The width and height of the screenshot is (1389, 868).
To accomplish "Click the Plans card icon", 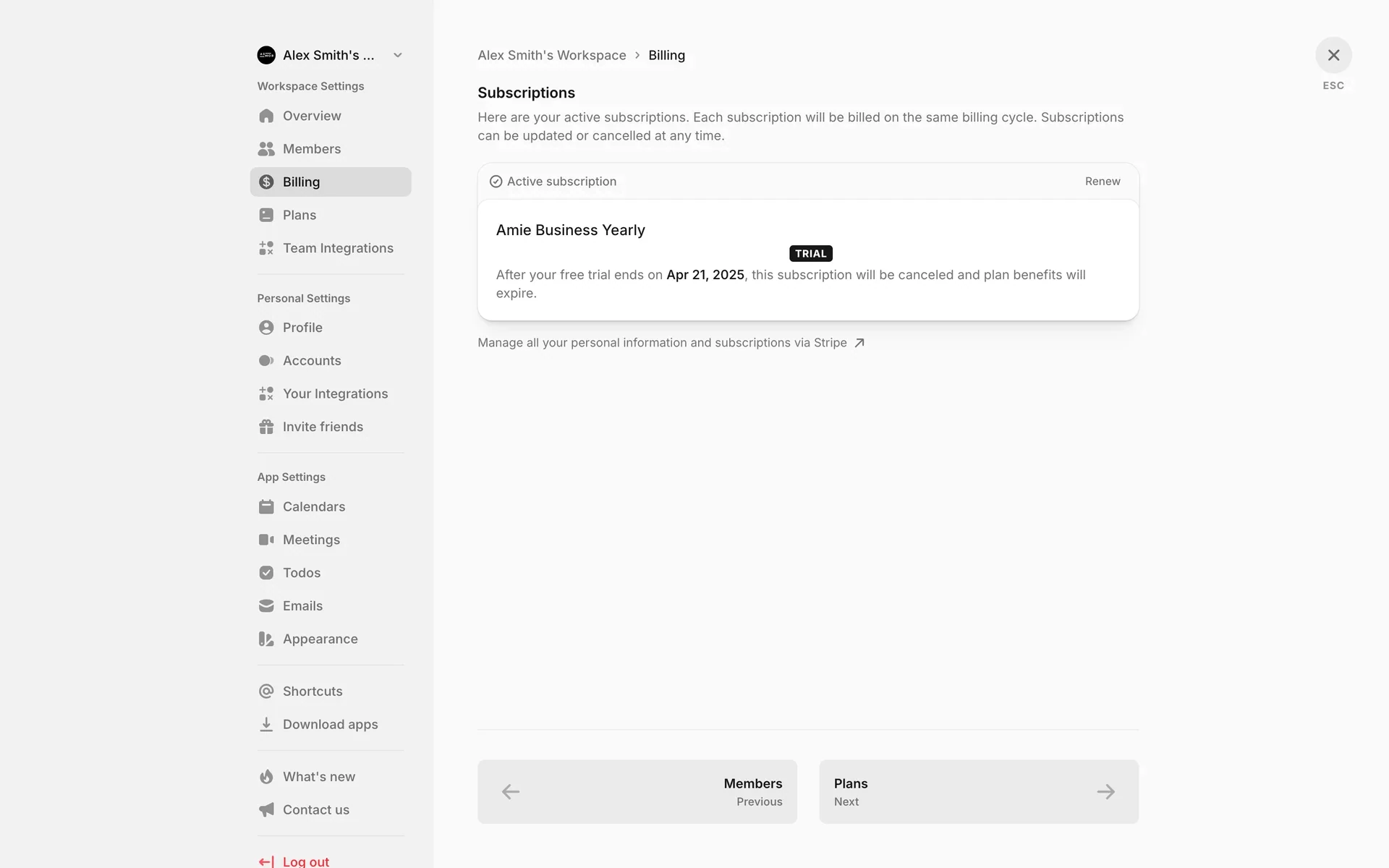I will (x=266, y=215).
